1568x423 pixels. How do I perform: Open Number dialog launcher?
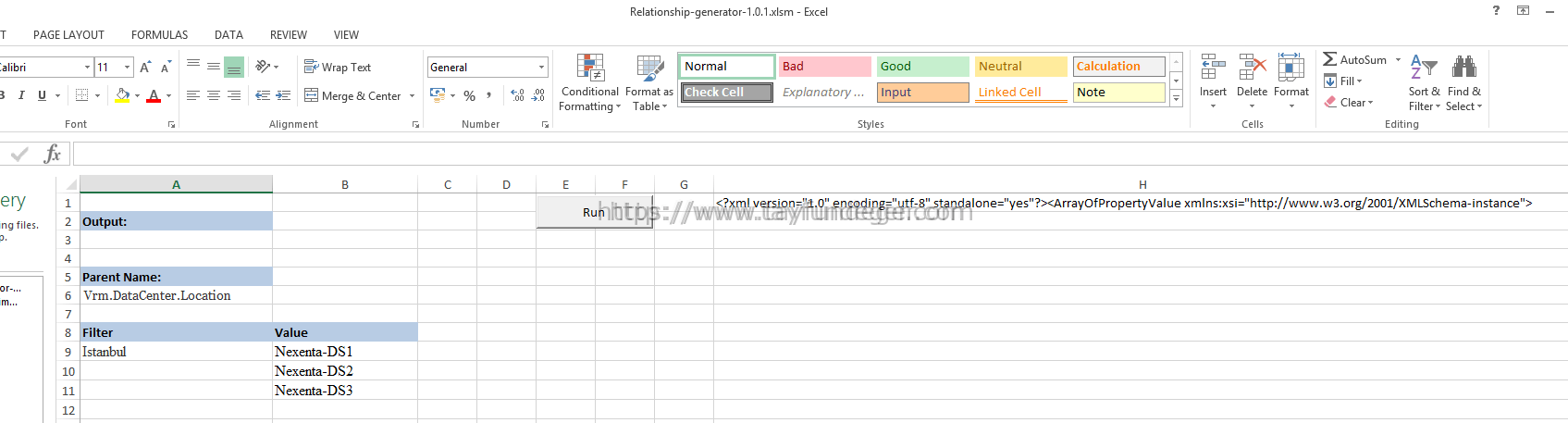point(545,124)
